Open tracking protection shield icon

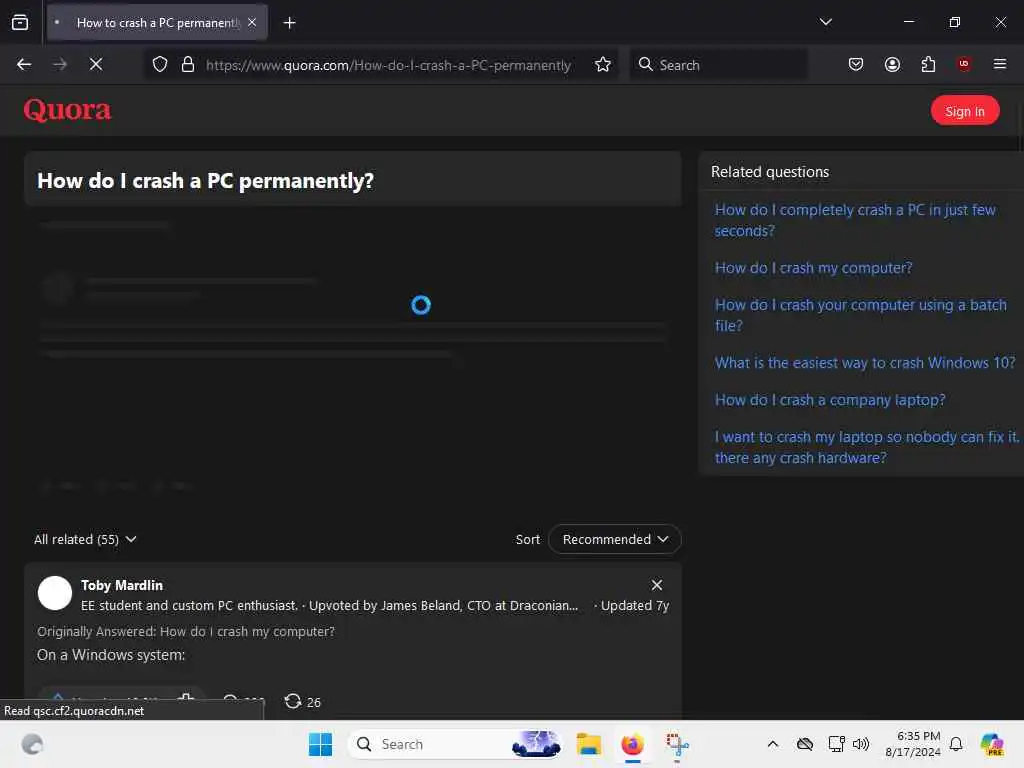point(160,64)
